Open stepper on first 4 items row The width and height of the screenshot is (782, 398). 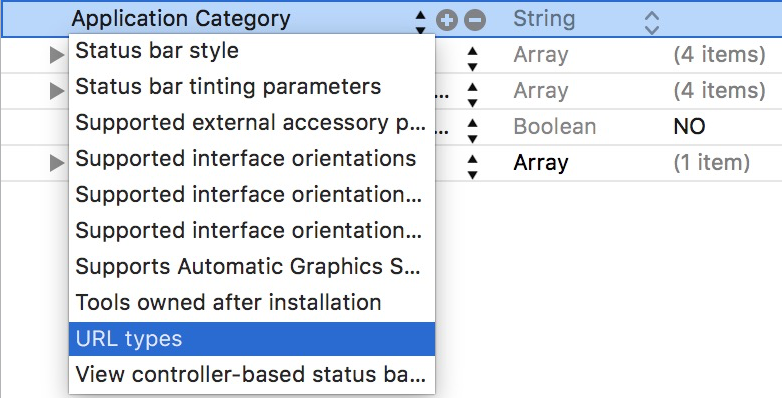pos(472,59)
